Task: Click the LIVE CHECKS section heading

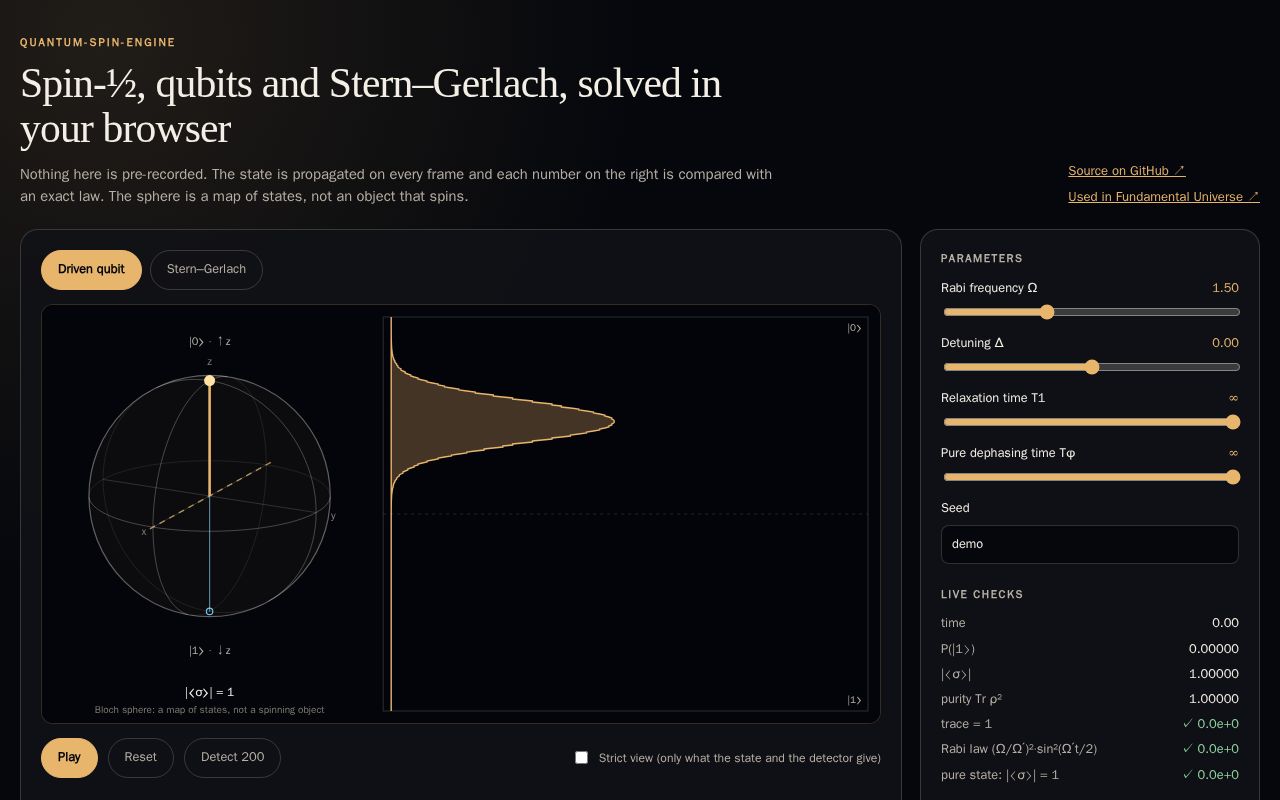Action: pos(982,595)
